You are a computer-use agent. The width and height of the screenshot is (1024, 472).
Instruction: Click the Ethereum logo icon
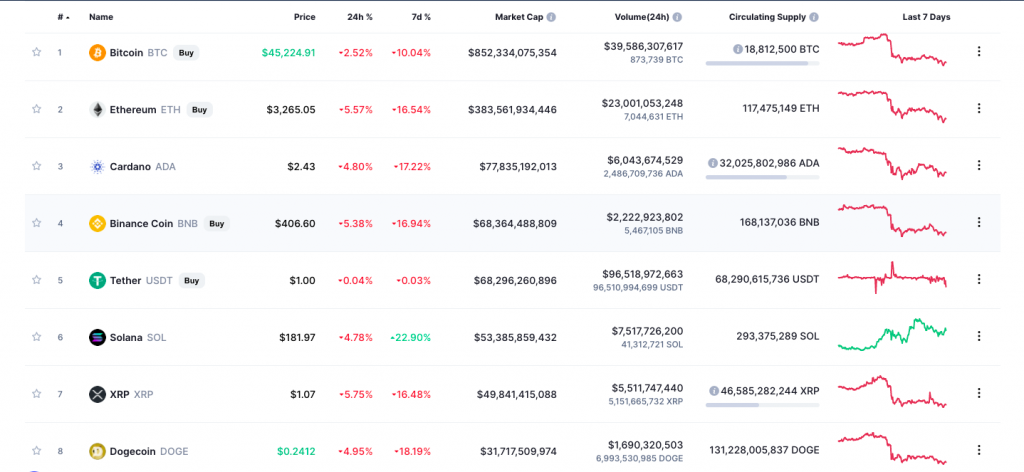point(97,110)
